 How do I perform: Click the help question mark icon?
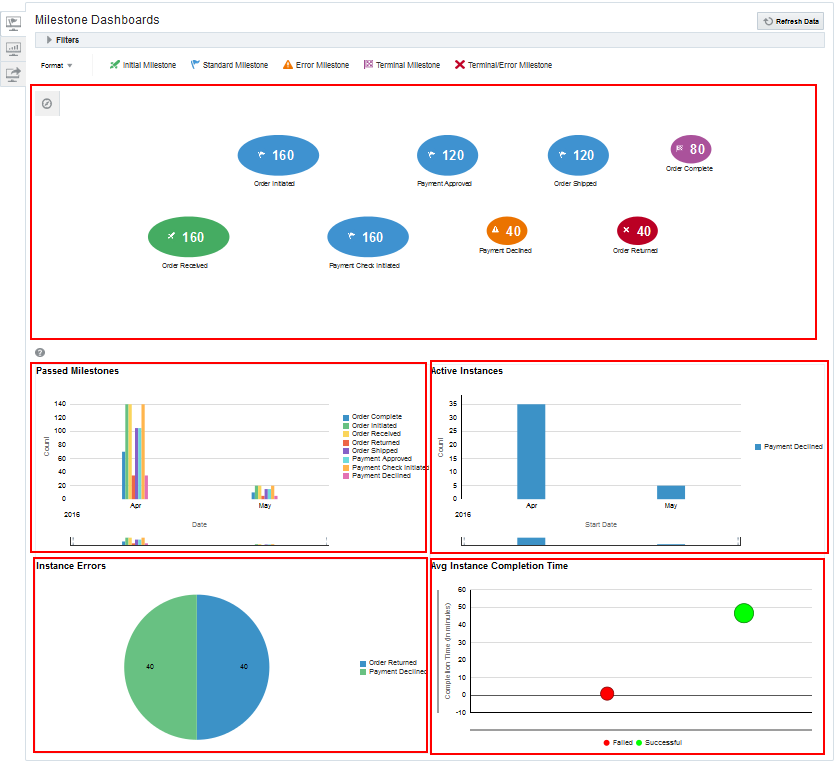(x=40, y=352)
